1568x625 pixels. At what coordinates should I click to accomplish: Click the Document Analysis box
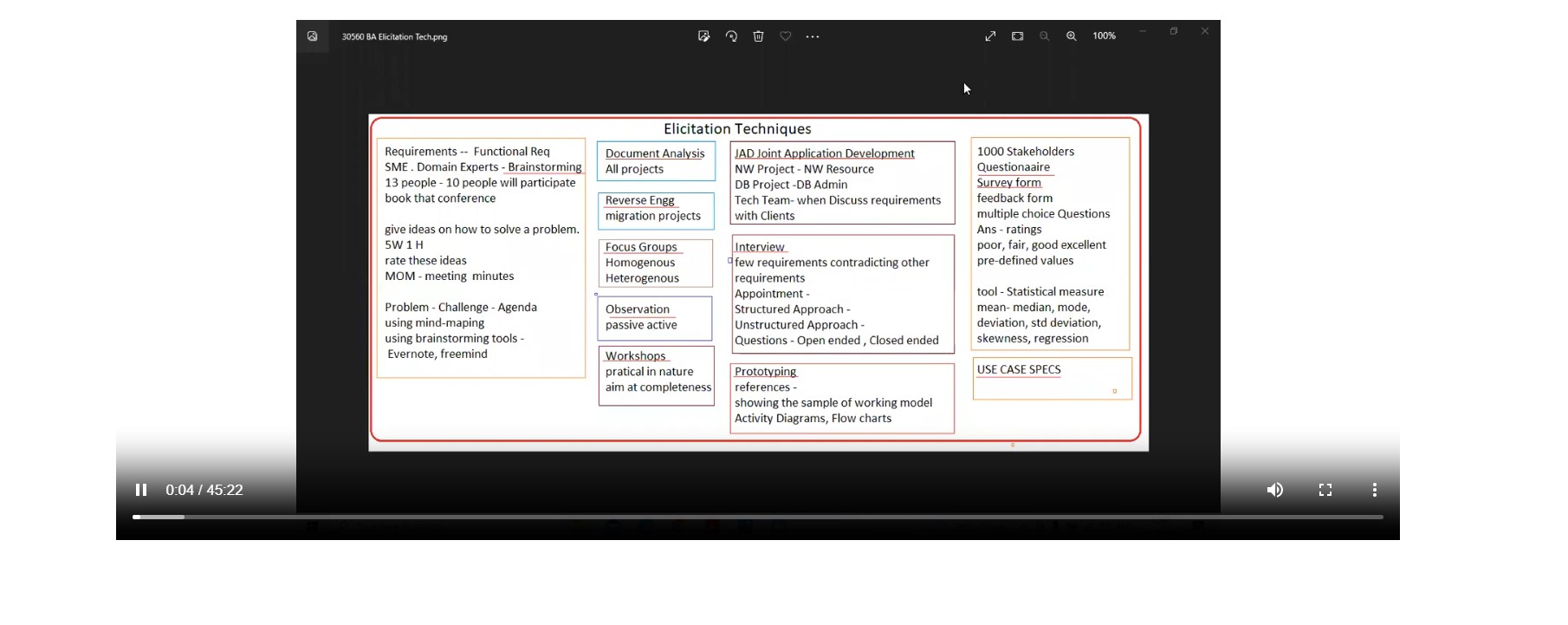(656, 161)
